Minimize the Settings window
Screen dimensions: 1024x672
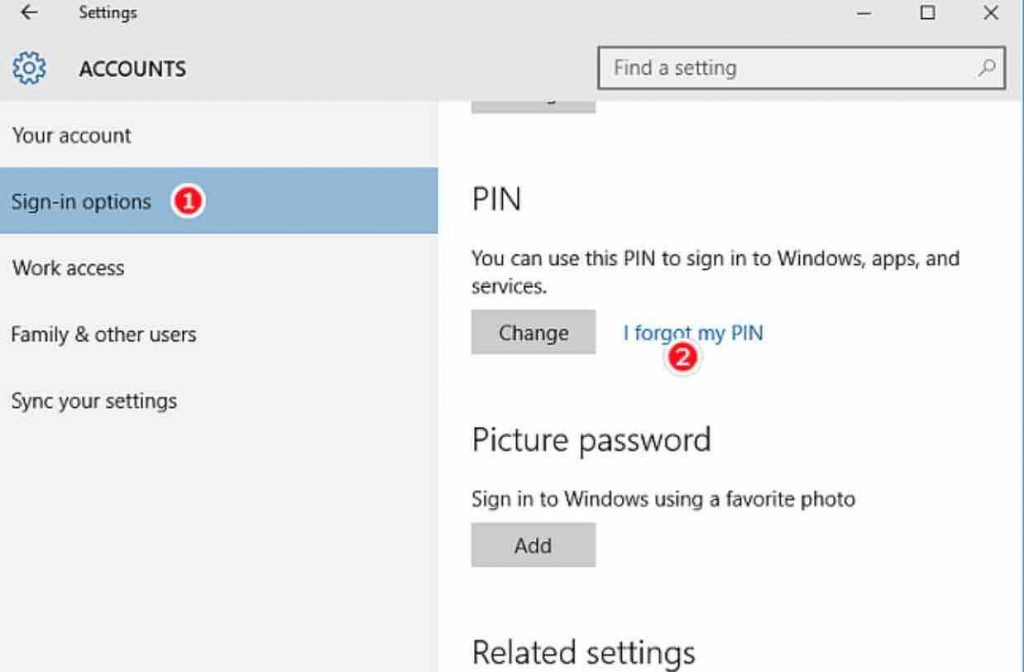[x=863, y=14]
